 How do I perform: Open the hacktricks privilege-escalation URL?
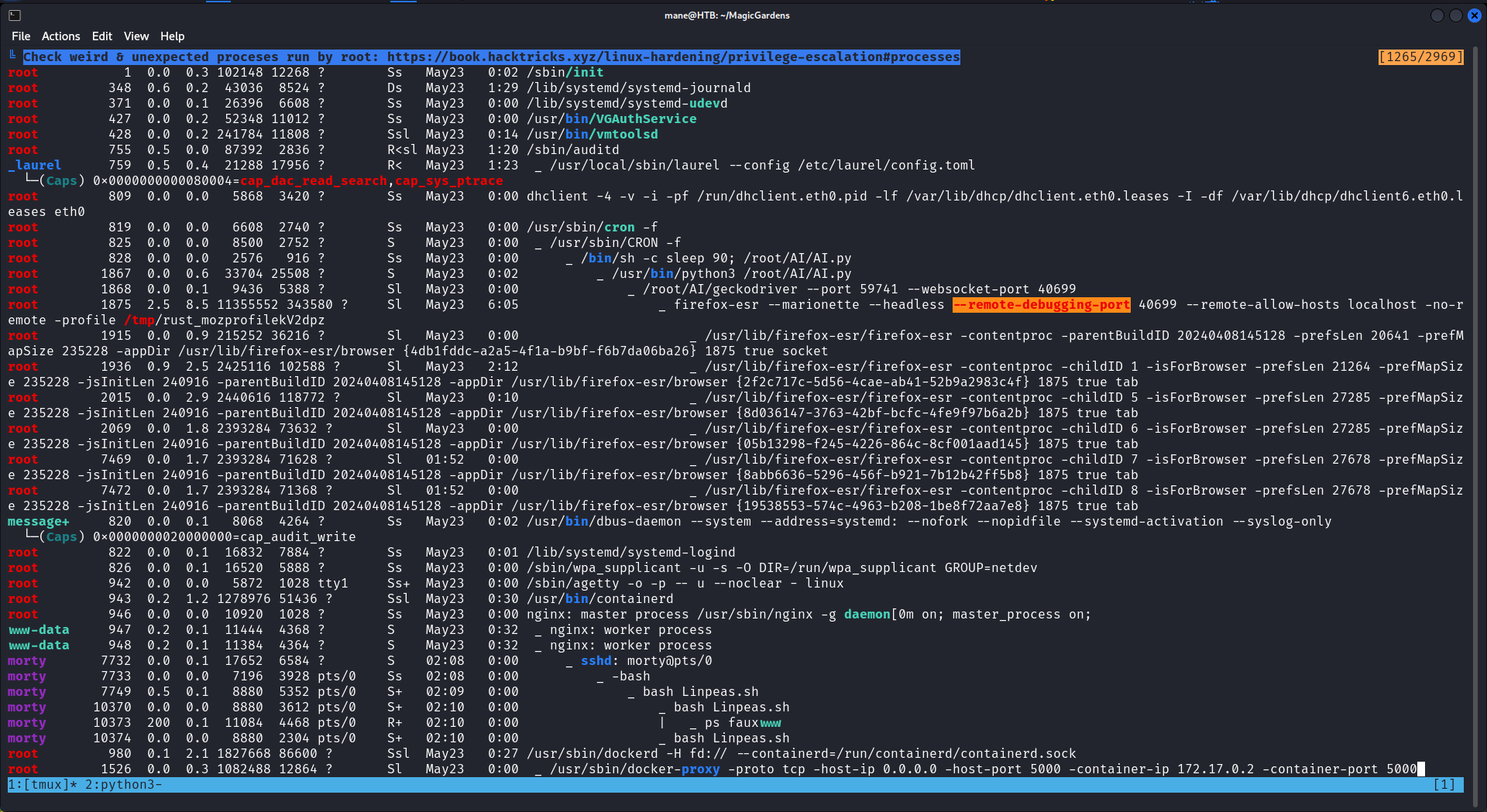[x=673, y=57]
